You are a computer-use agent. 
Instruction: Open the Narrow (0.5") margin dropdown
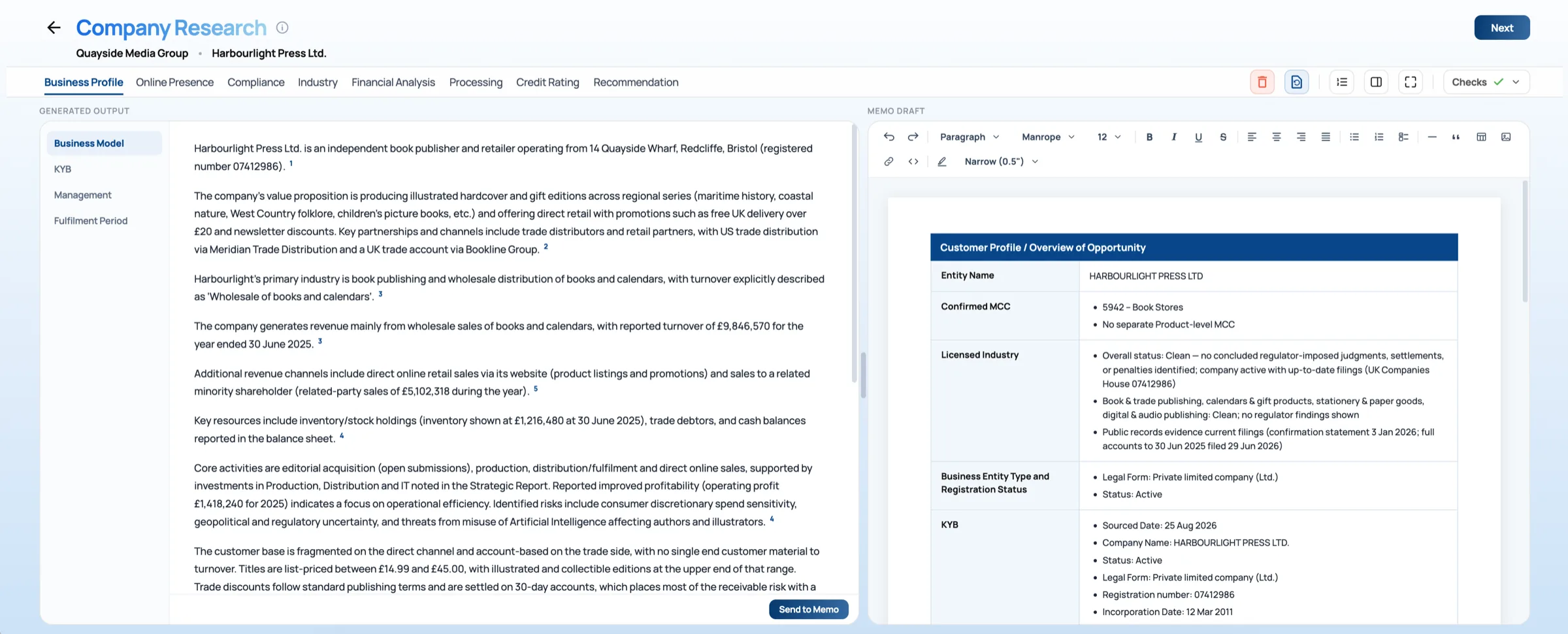[x=1001, y=161]
